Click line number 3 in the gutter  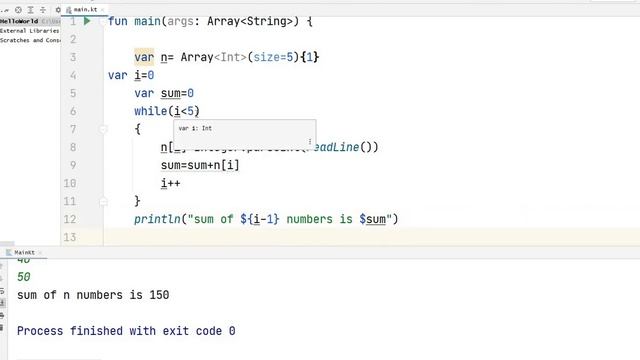[73, 57]
